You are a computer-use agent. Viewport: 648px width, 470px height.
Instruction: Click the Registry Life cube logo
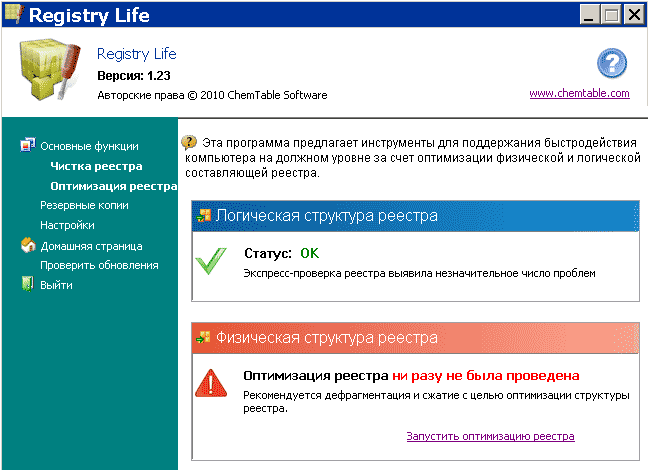(x=49, y=69)
